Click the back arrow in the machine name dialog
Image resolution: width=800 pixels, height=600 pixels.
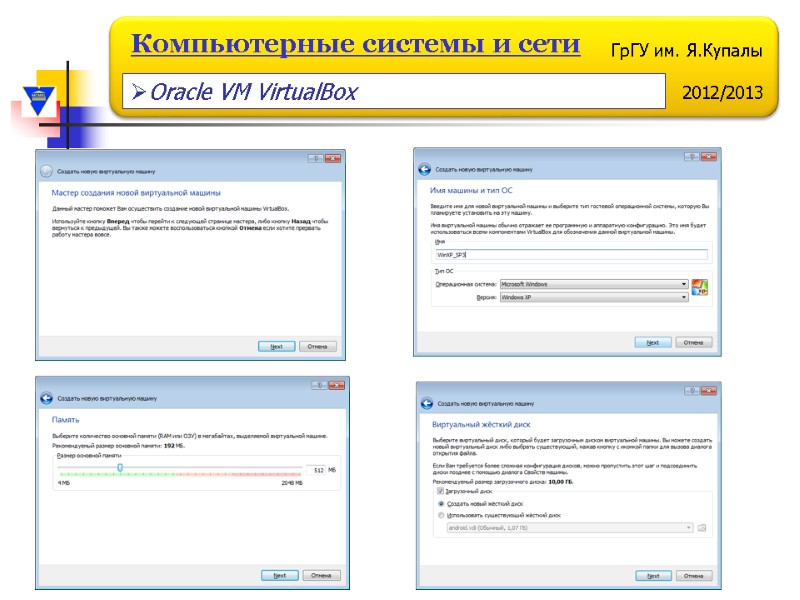point(424,169)
